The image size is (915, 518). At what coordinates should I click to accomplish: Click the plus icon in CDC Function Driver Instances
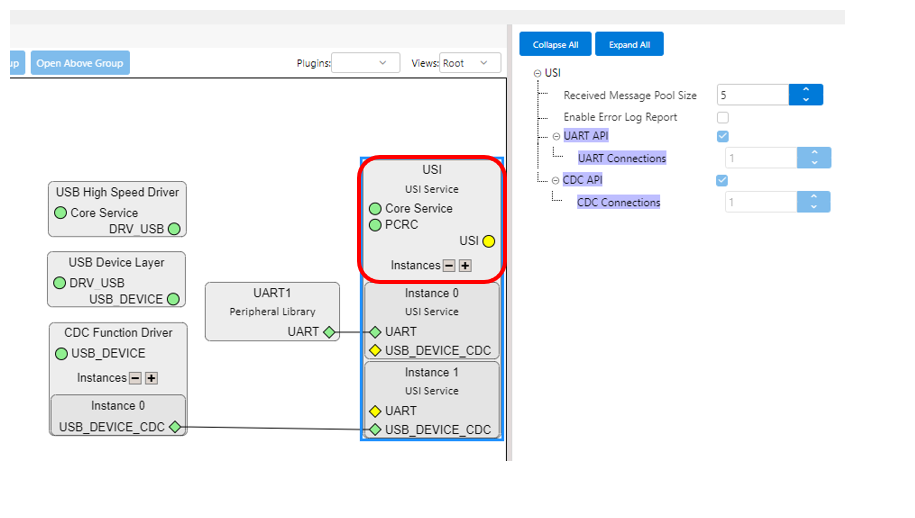(151, 378)
